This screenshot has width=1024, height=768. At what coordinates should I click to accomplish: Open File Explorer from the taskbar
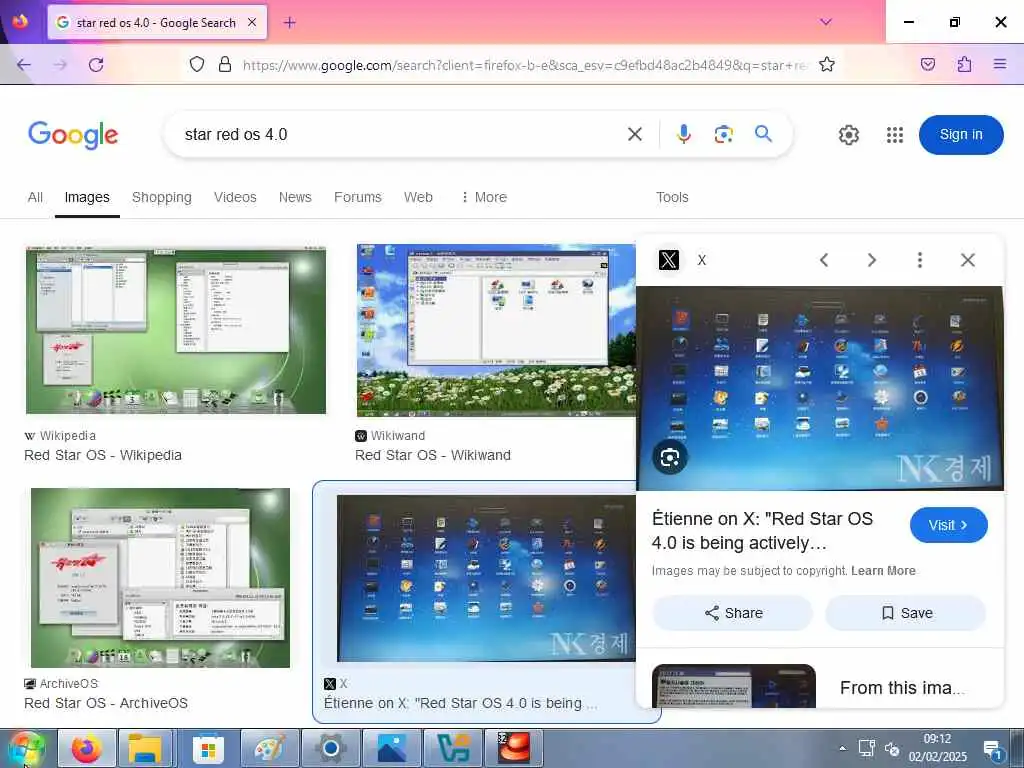(x=147, y=748)
